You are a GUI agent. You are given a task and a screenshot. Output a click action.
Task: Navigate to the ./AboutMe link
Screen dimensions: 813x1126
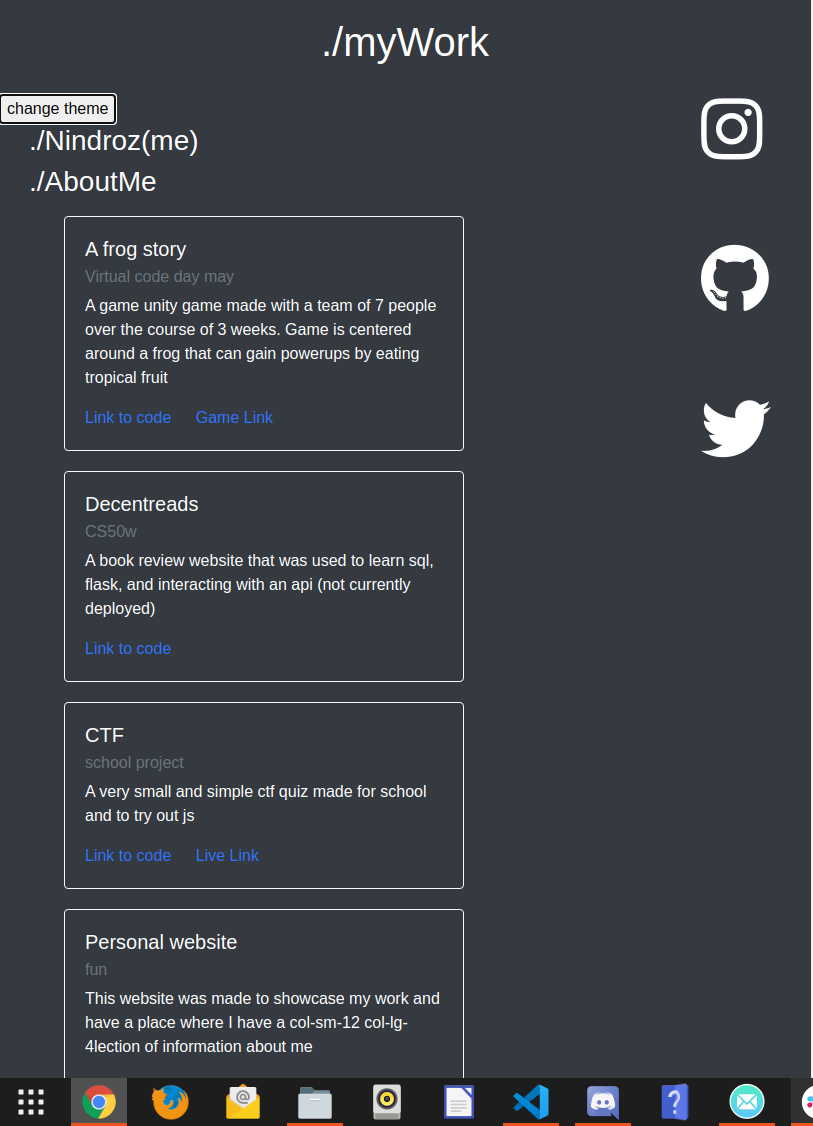tap(93, 182)
